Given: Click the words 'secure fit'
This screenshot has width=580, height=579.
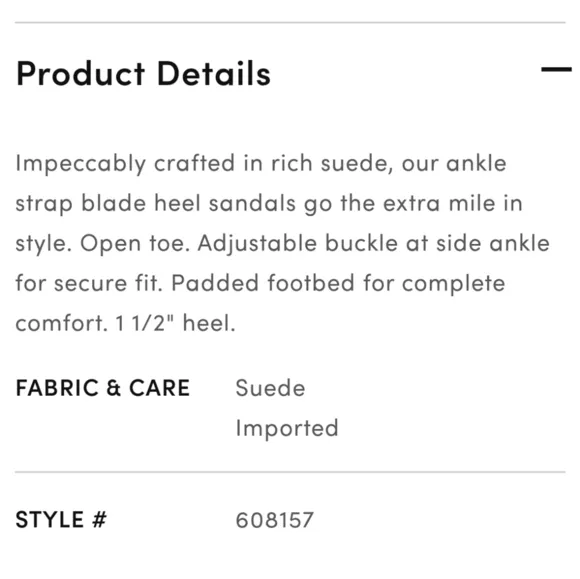Looking at the screenshot, I should [108, 283].
